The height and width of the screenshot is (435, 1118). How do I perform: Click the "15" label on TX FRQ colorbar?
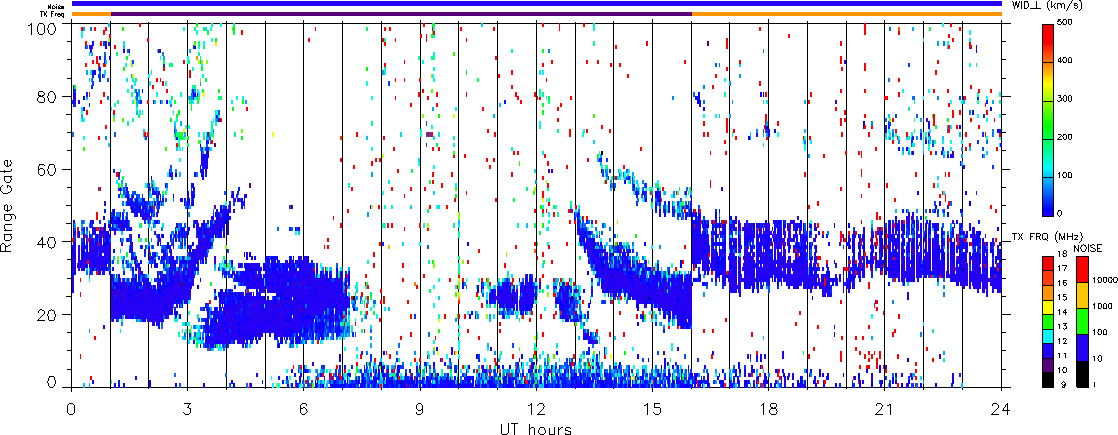click(1062, 297)
